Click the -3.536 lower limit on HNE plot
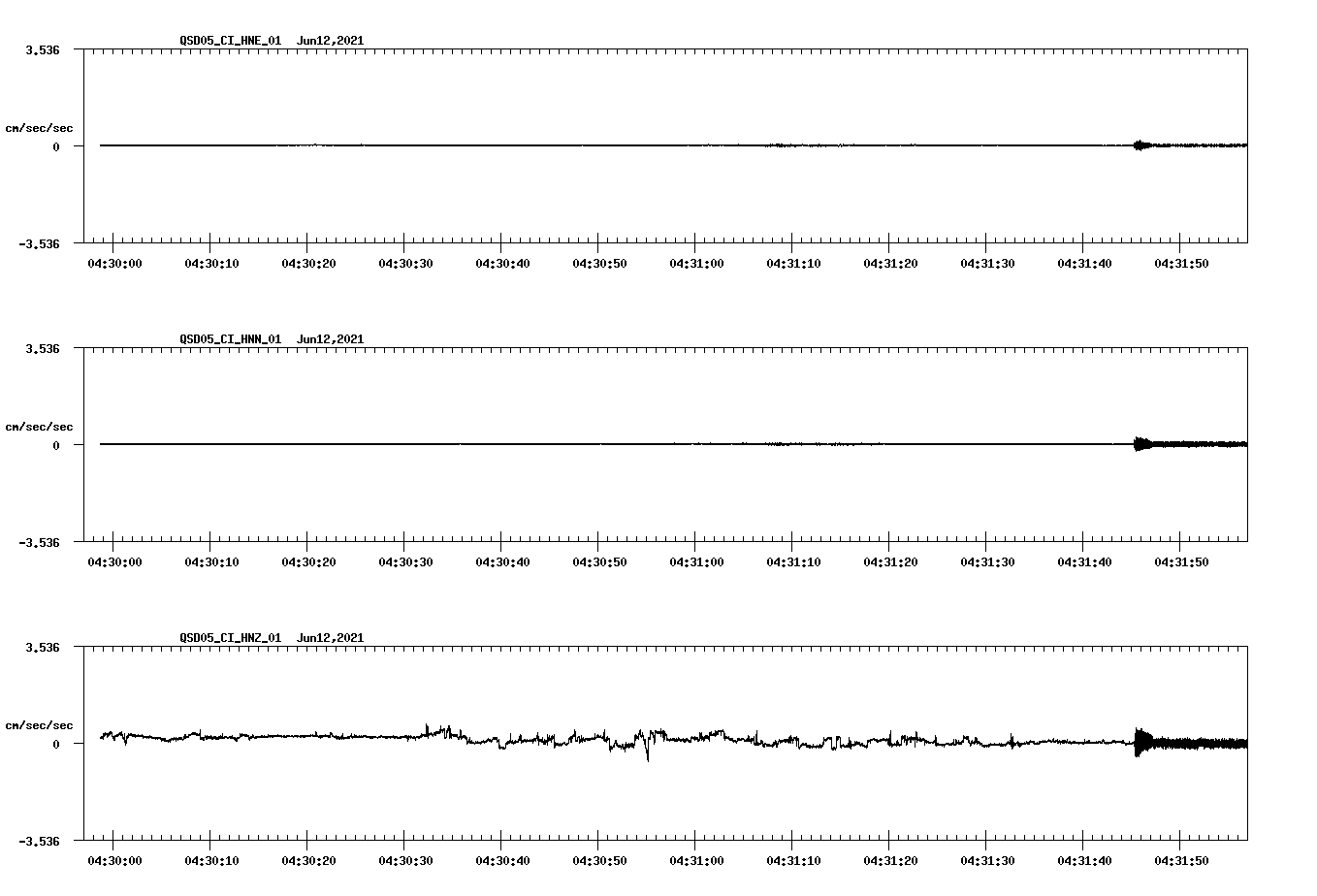Image resolution: width=1317 pixels, height=896 pixels. 39,244
